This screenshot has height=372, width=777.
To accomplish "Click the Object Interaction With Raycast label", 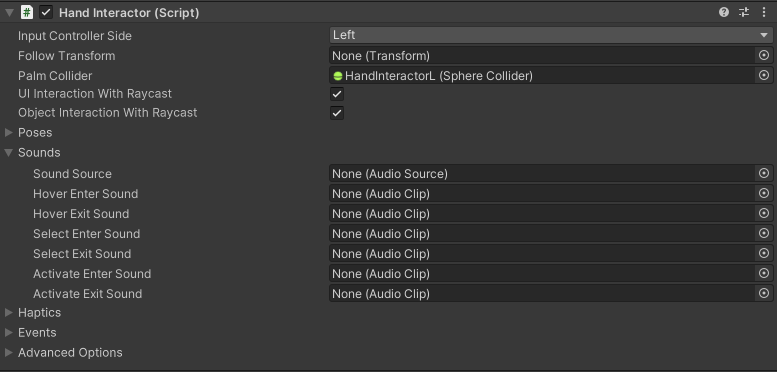I will click(x=108, y=113).
